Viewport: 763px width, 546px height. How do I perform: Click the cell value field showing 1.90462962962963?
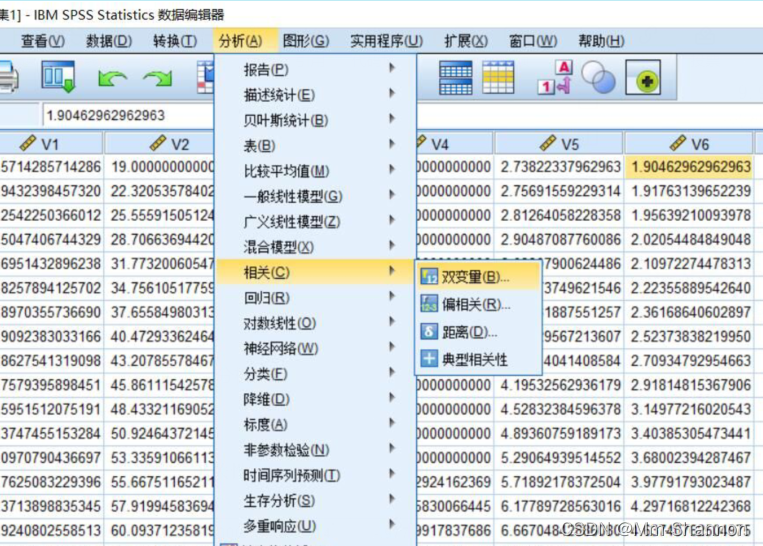(128, 116)
